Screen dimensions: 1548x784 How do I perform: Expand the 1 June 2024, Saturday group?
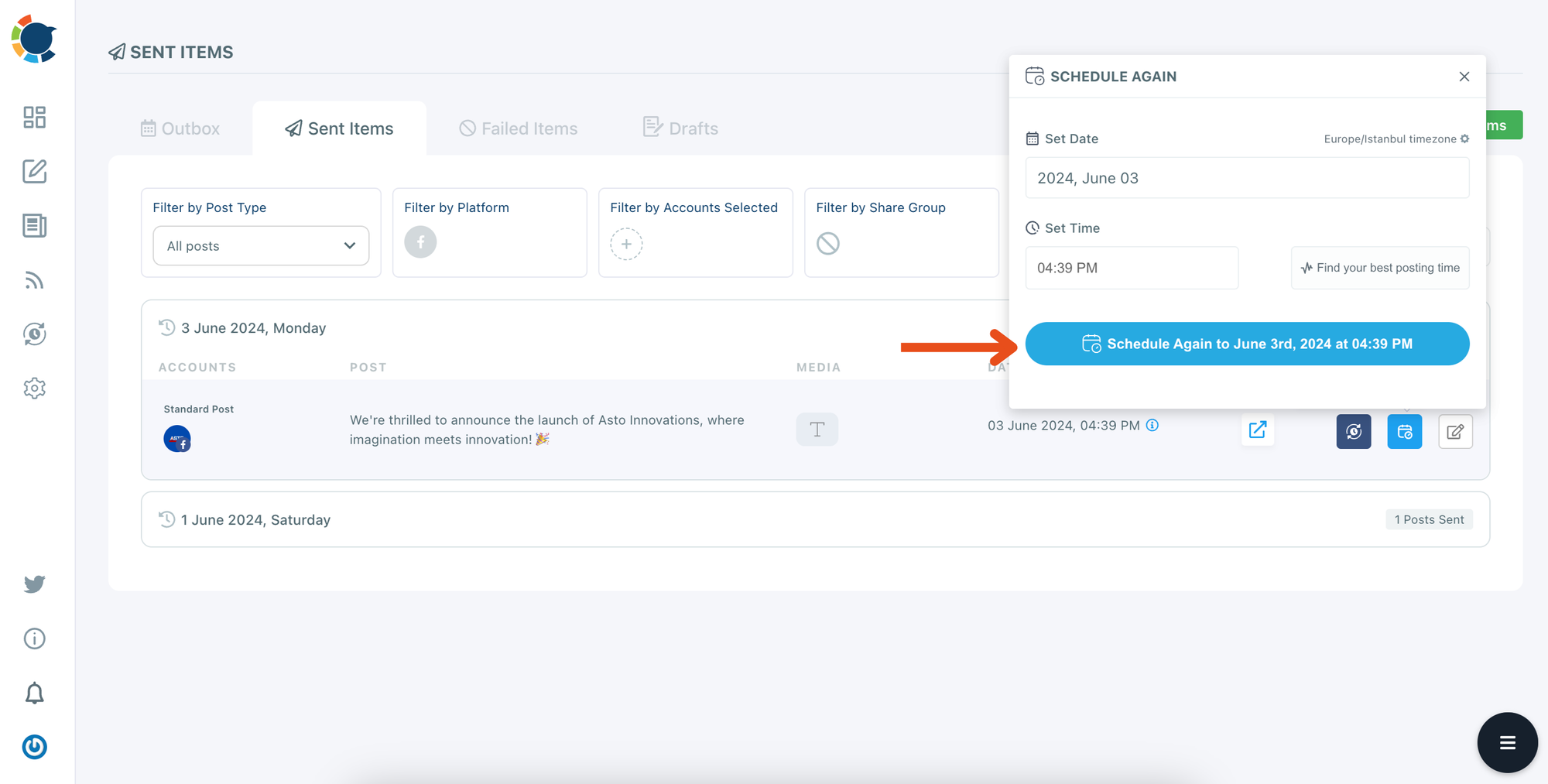pyautogui.click(x=815, y=519)
